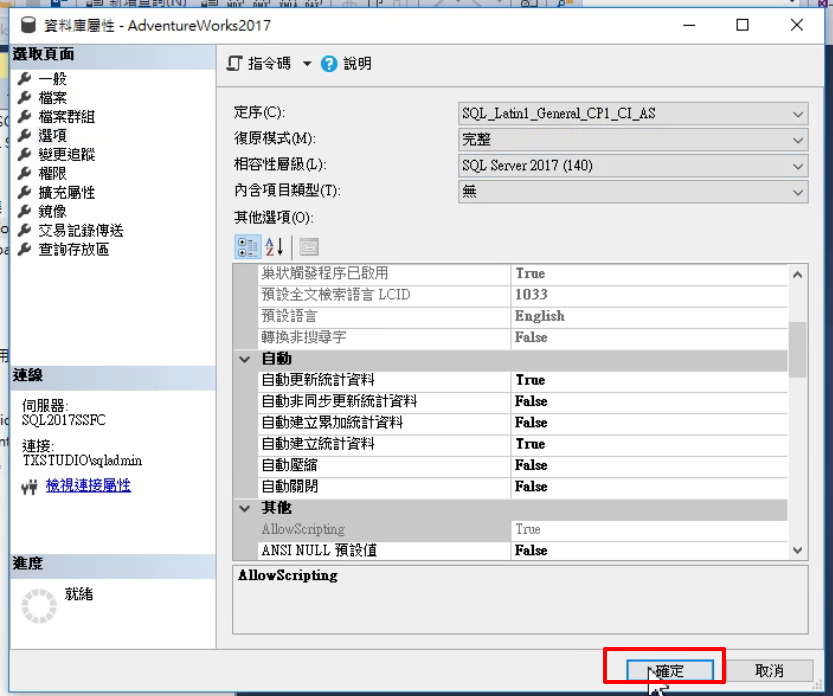Viewport: 833px width, 696px height.
Task: Click 檢視連接屬性 link
Action: tap(88, 485)
